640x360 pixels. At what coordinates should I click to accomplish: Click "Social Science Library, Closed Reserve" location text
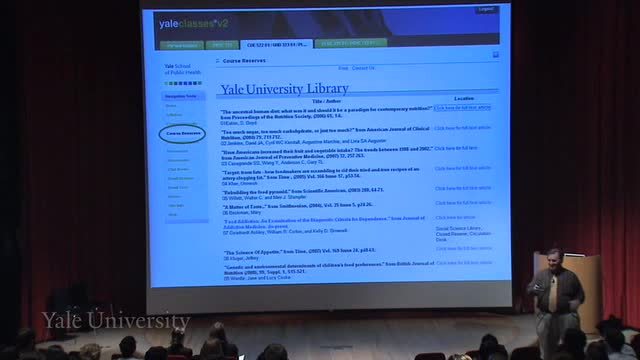463,234
